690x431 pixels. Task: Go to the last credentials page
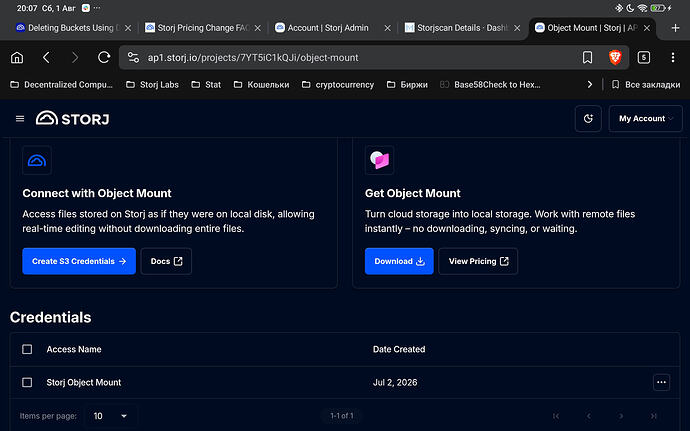pos(653,416)
